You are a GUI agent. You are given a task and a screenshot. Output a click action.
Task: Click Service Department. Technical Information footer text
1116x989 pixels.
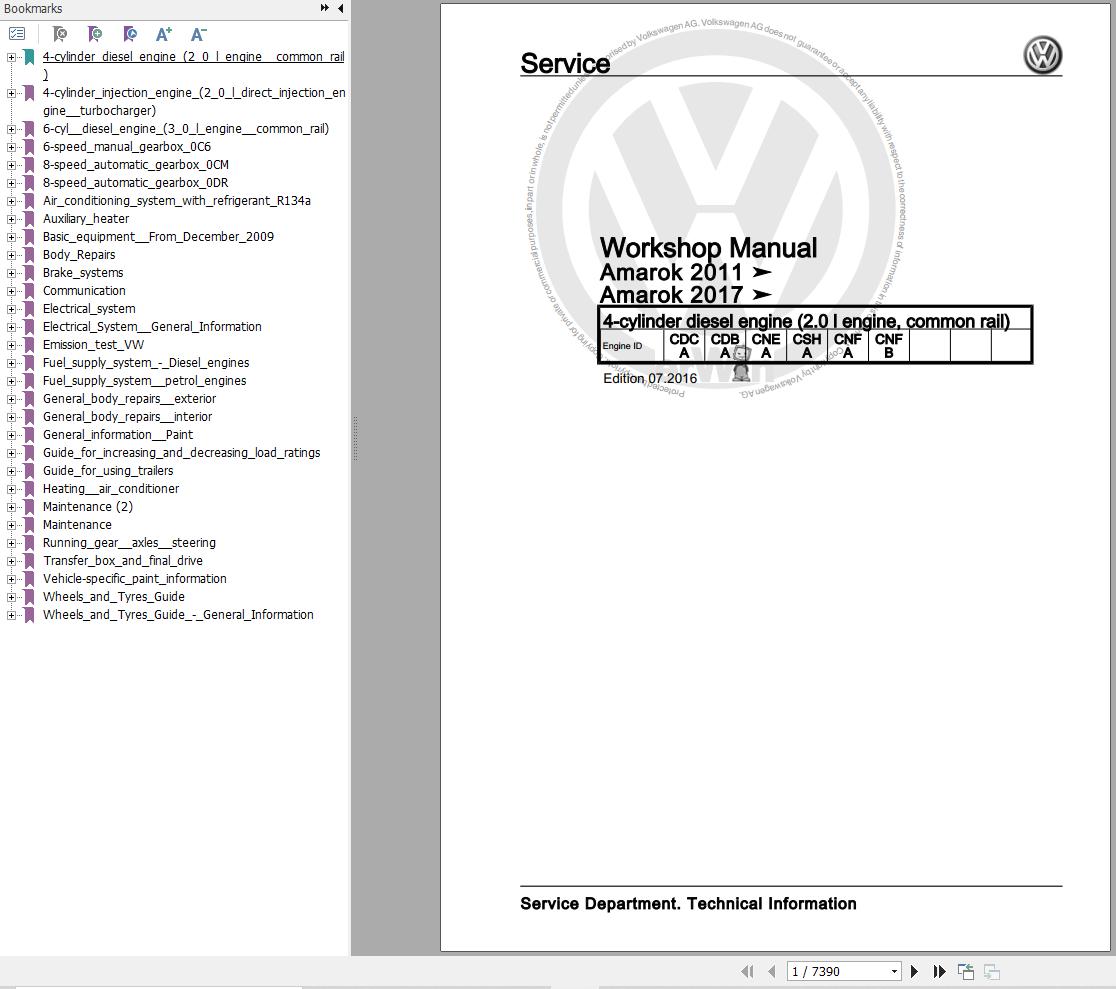pyautogui.click(x=688, y=904)
